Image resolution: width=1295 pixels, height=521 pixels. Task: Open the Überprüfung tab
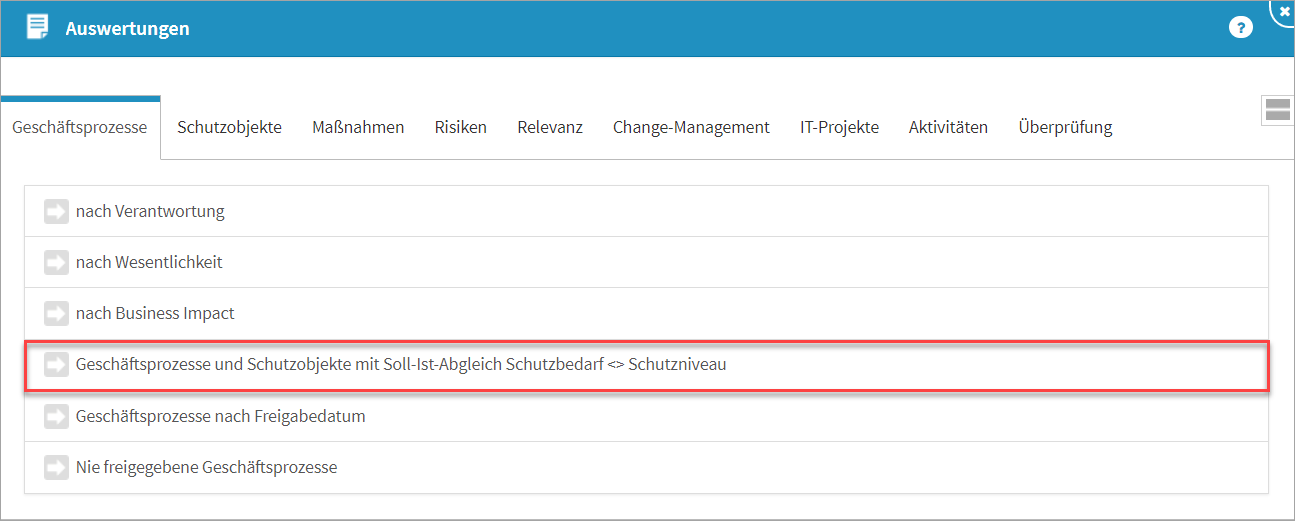pos(1065,127)
